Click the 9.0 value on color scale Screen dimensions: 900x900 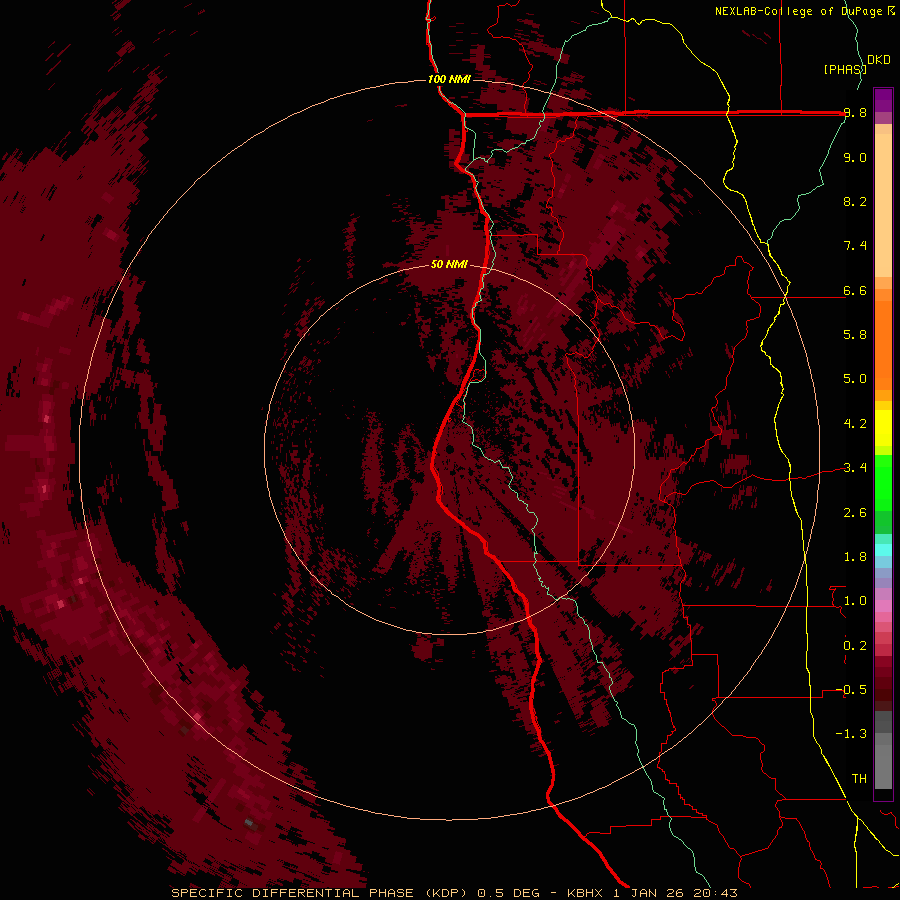click(x=855, y=157)
